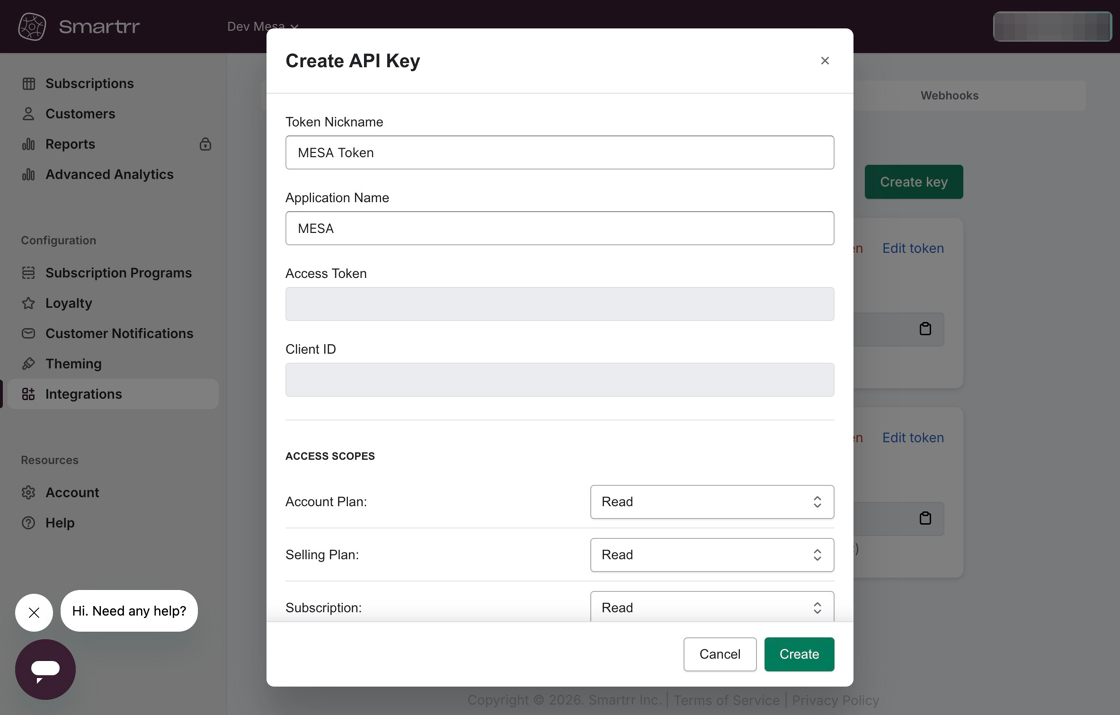Click the Smartrr logo icon
The height and width of the screenshot is (715, 1120).
tap(32, 27)
